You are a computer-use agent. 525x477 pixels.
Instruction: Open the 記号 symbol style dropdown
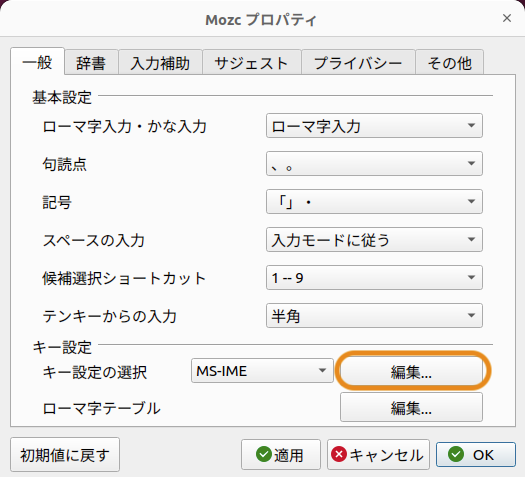374,202
